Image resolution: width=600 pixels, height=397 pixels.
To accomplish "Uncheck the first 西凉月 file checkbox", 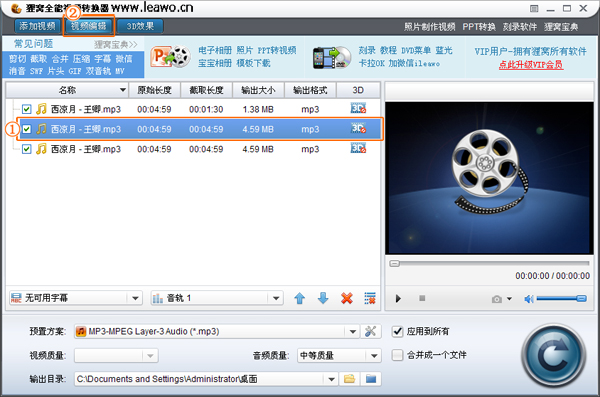I will click(26, 109).
